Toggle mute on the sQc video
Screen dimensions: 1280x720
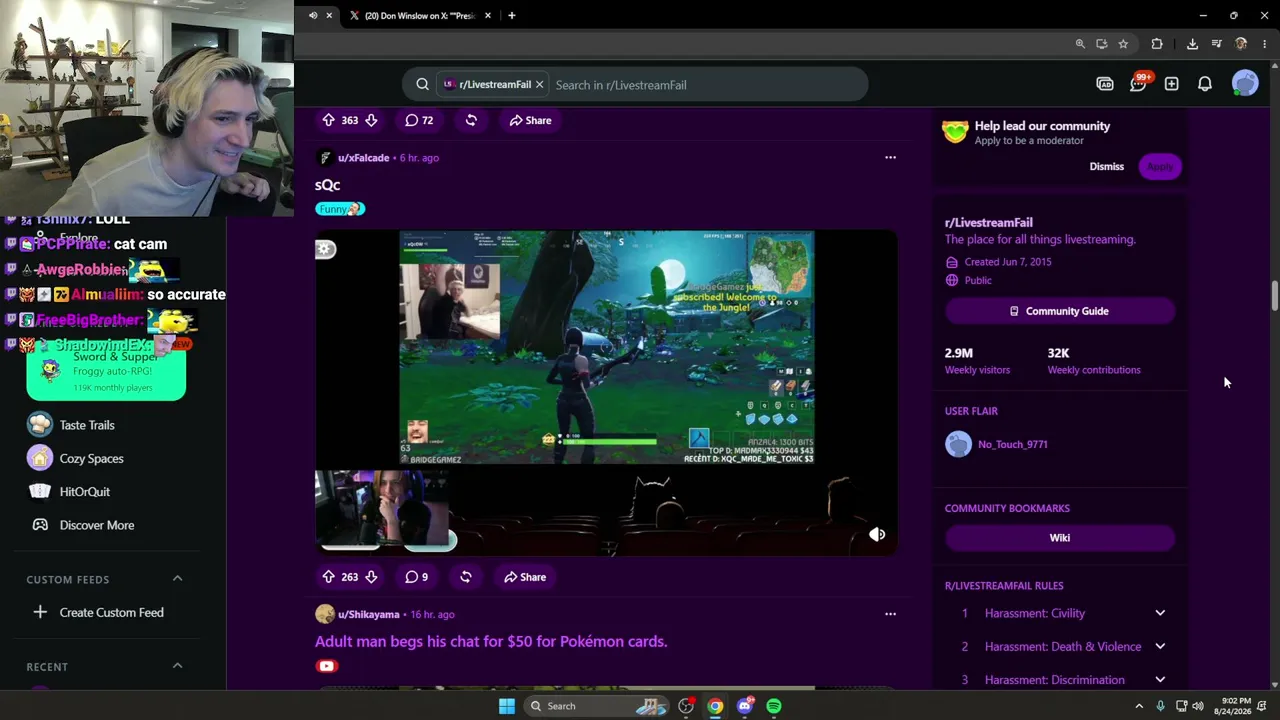click(877, 535)
